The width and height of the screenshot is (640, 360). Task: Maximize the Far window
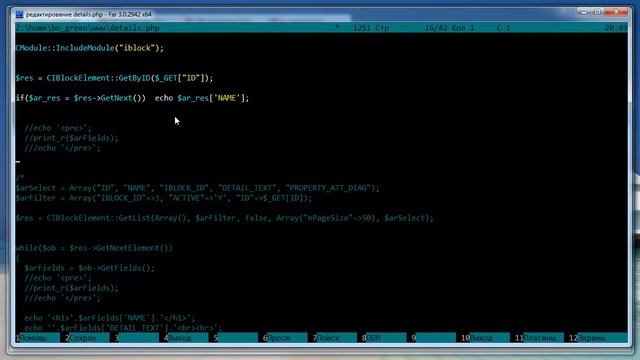[597, 12]
